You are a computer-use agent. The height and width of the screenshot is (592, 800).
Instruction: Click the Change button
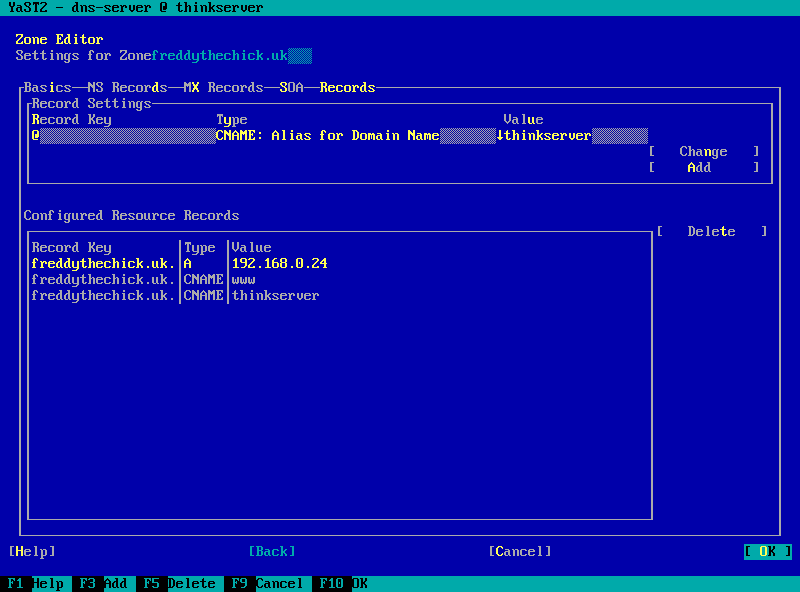704,152
